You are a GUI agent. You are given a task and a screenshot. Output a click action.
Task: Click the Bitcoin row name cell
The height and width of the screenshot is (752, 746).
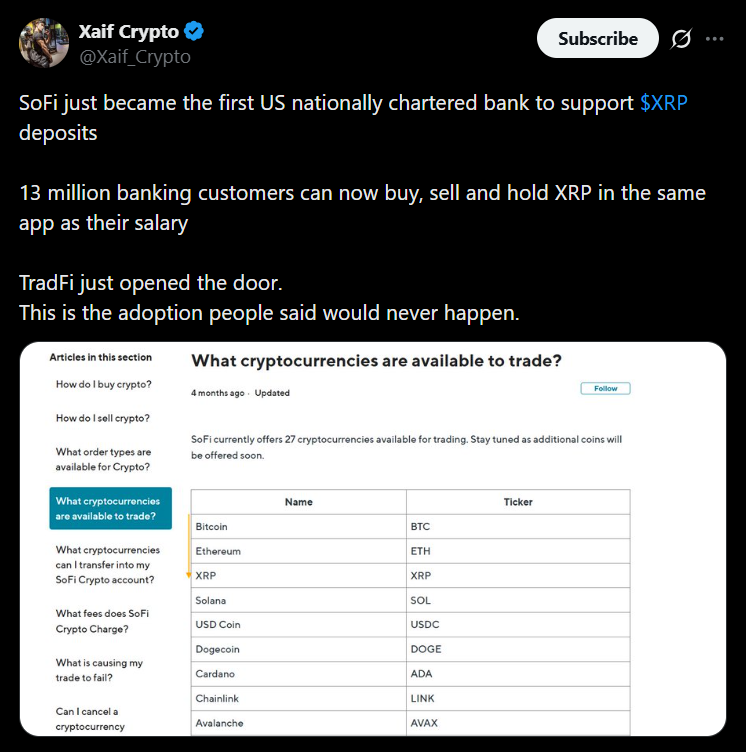coord(298,527)
